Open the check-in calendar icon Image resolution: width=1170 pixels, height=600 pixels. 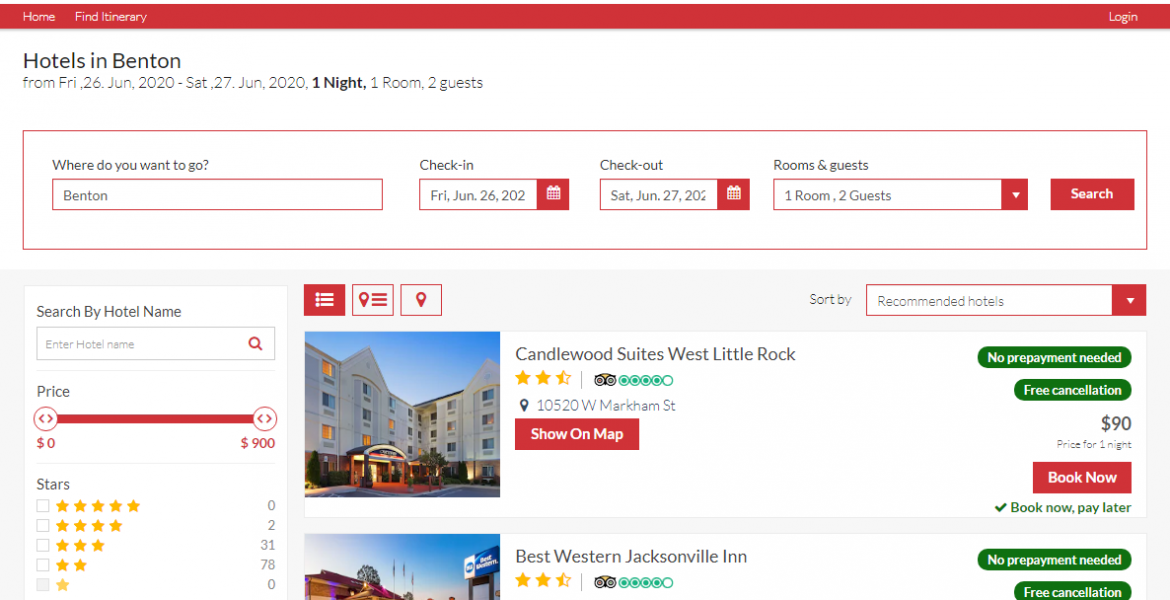pyautogui.click(x=553, y=195)
